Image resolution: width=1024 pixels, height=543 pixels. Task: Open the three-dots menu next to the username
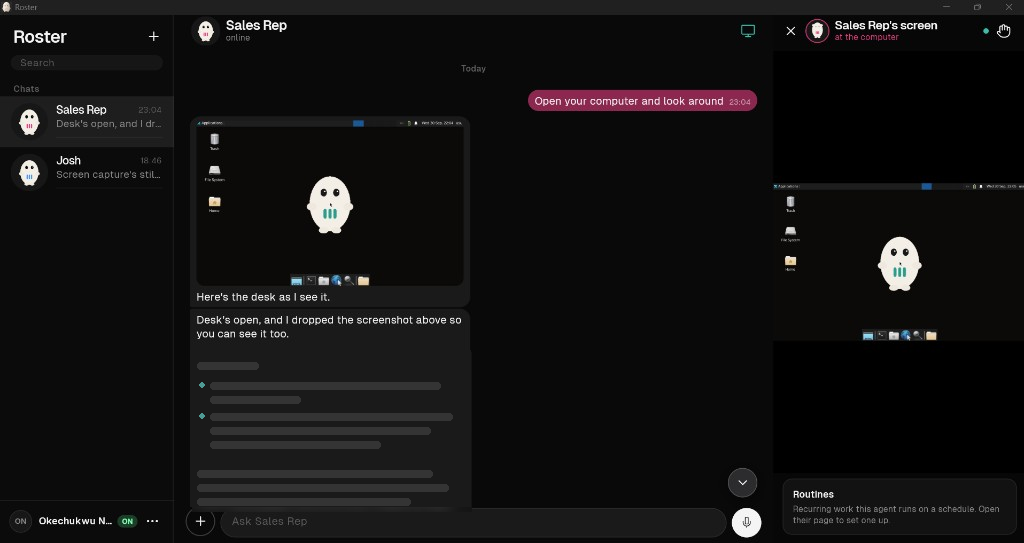tap(153, 521)
